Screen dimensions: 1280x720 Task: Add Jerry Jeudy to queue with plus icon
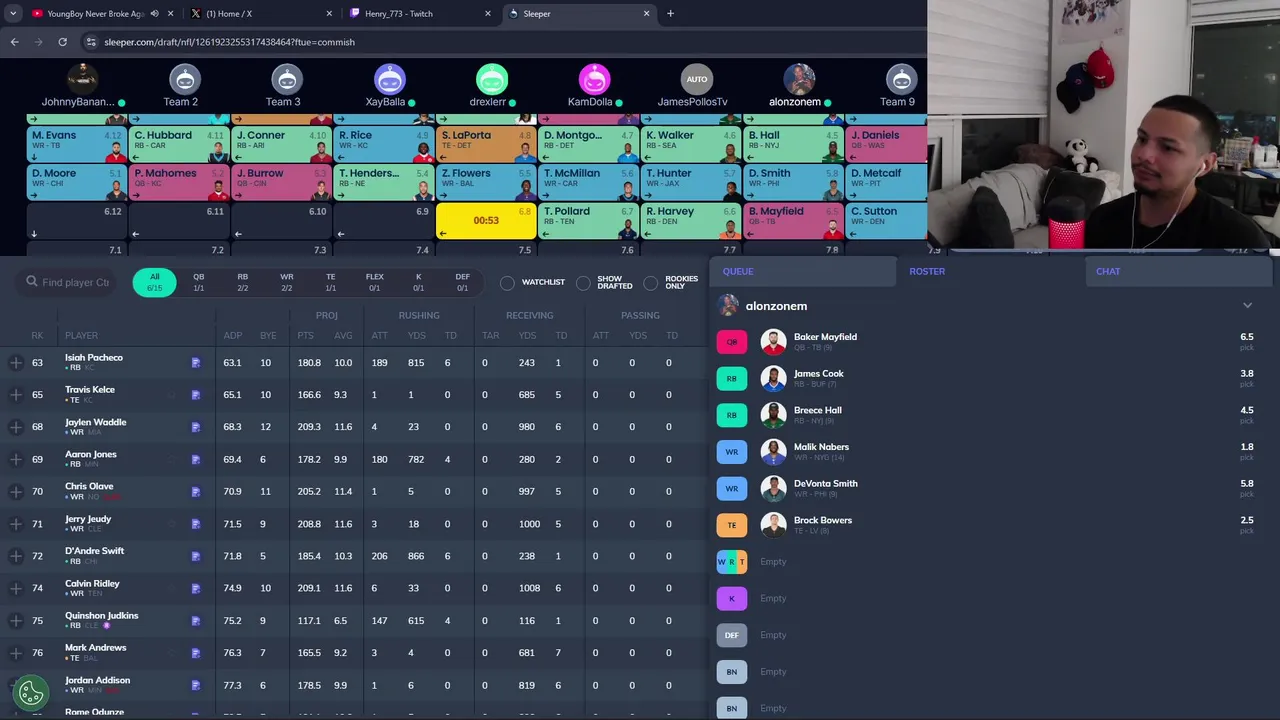point(16,524)
